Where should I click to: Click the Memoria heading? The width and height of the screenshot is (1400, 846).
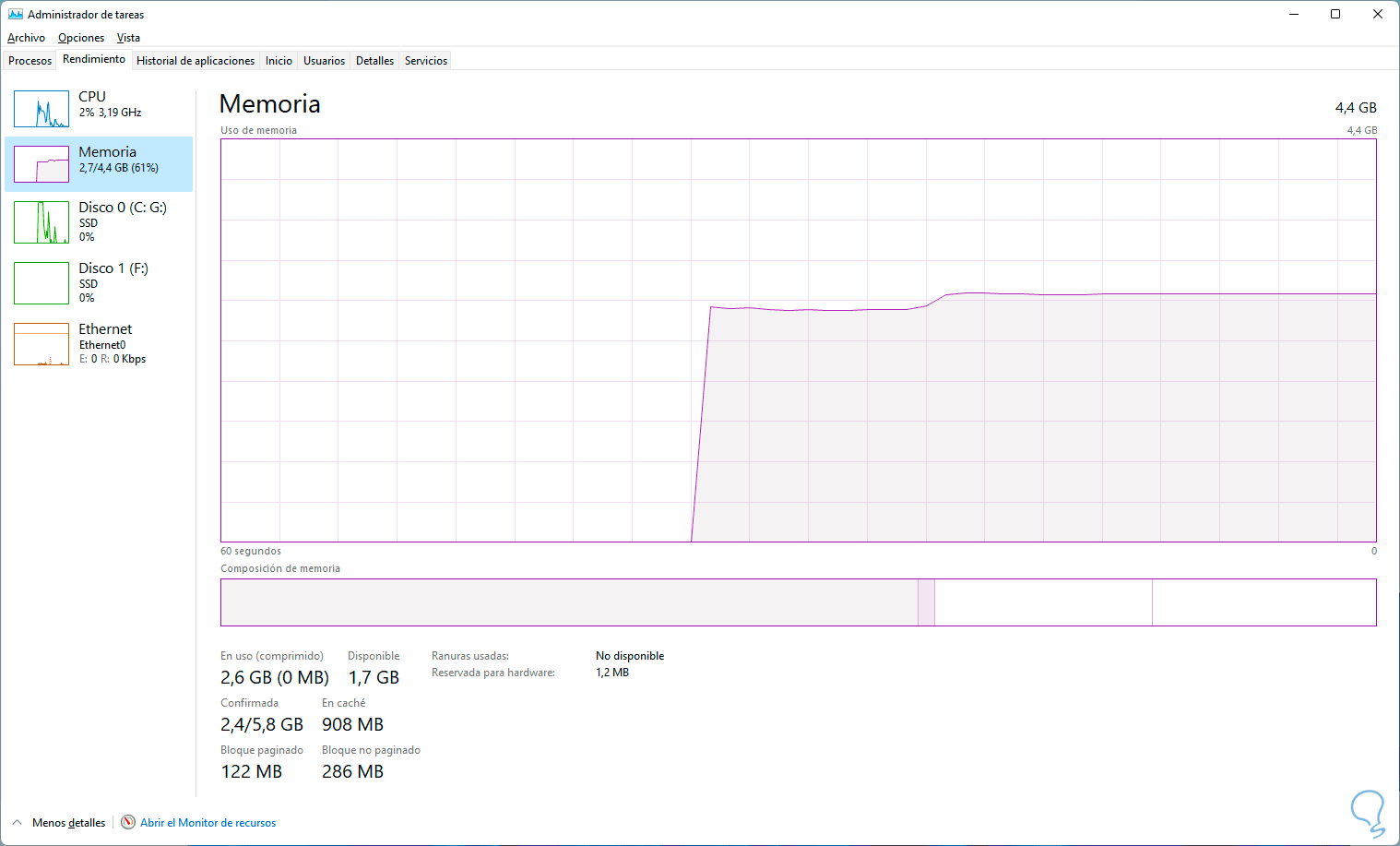coord(270,104)
